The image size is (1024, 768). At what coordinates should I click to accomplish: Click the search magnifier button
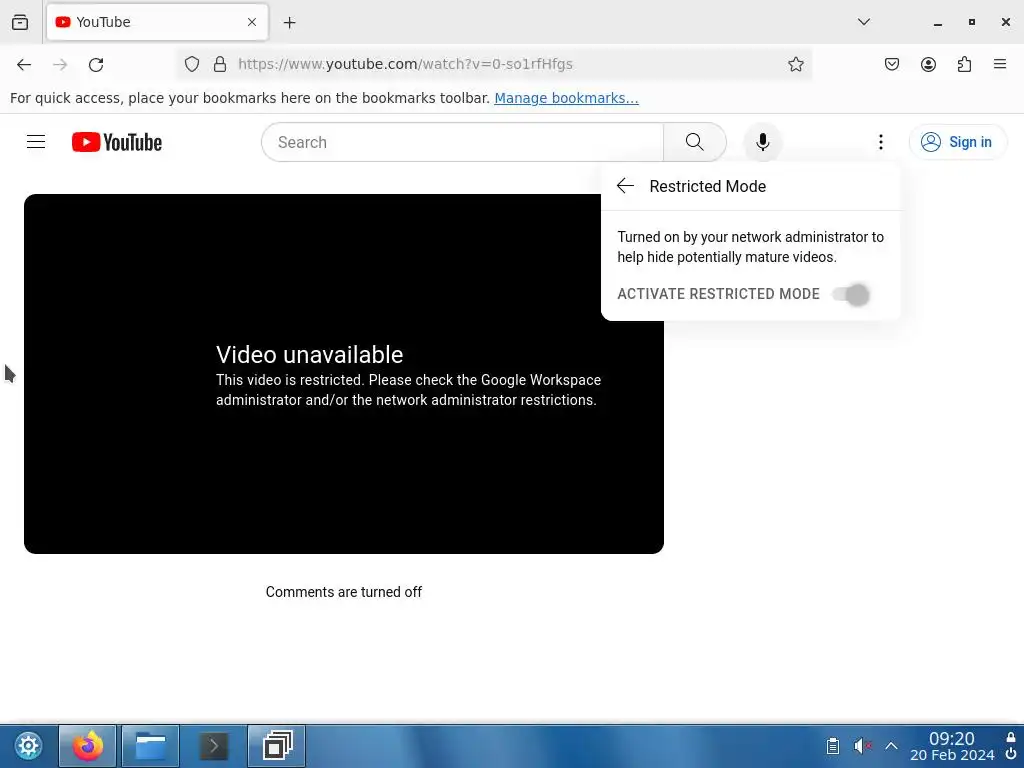[x=694, y=142]
